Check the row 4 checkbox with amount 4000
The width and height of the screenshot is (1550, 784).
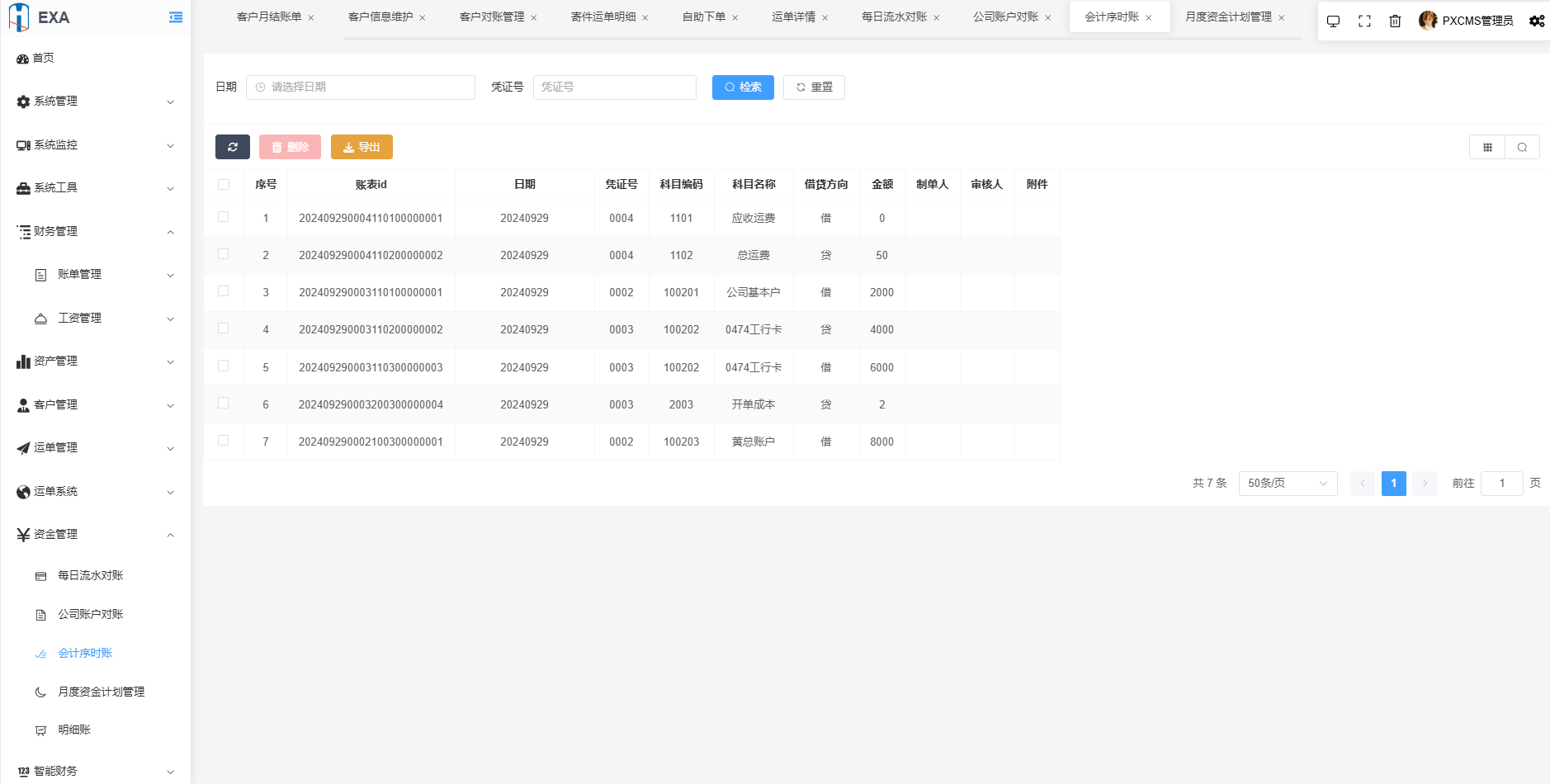[223, 328]
